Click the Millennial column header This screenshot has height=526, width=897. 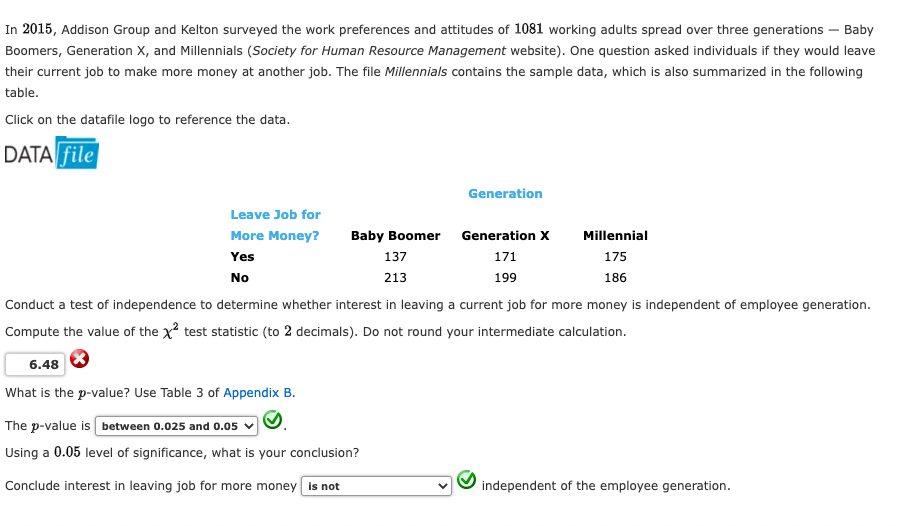point(615,236)
